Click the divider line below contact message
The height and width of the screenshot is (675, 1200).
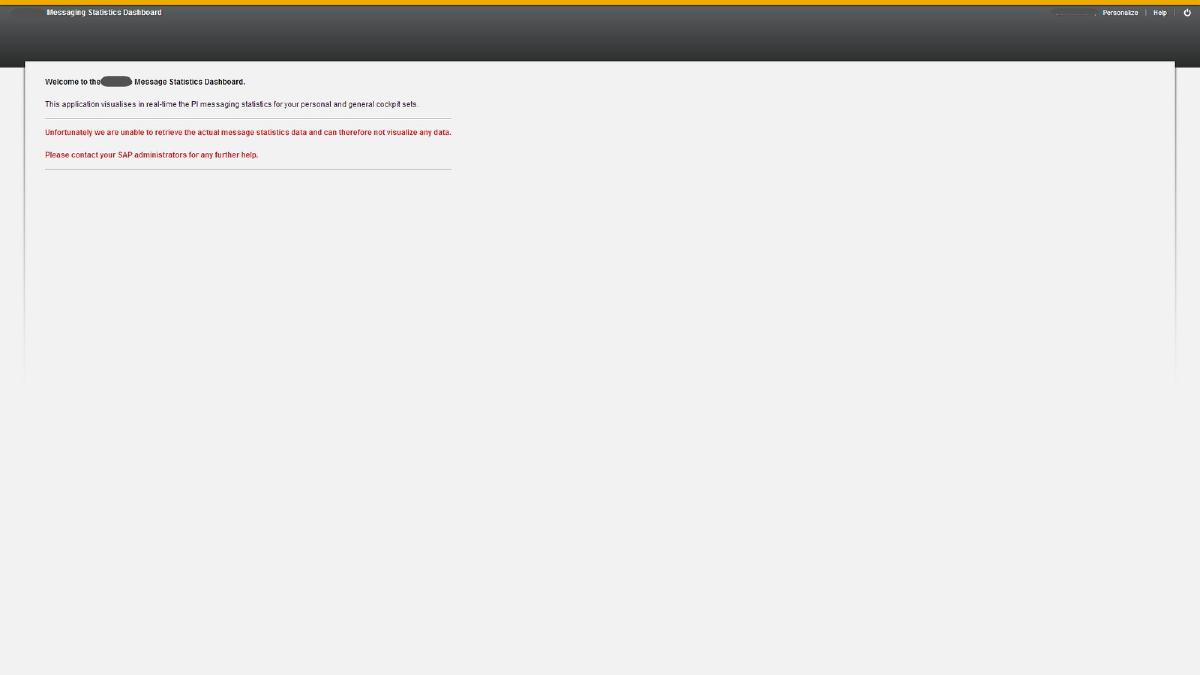point(248,169)
